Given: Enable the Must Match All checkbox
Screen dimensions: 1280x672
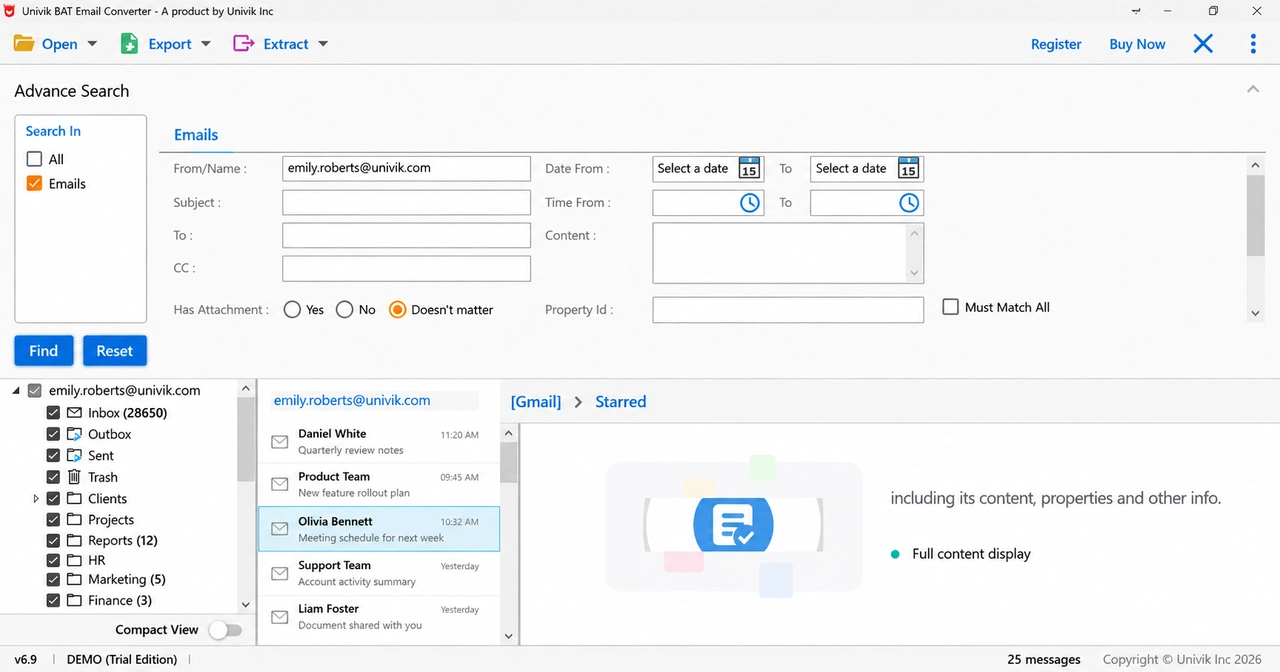Looking at the screenshot, I should click(x=951, y=307).
